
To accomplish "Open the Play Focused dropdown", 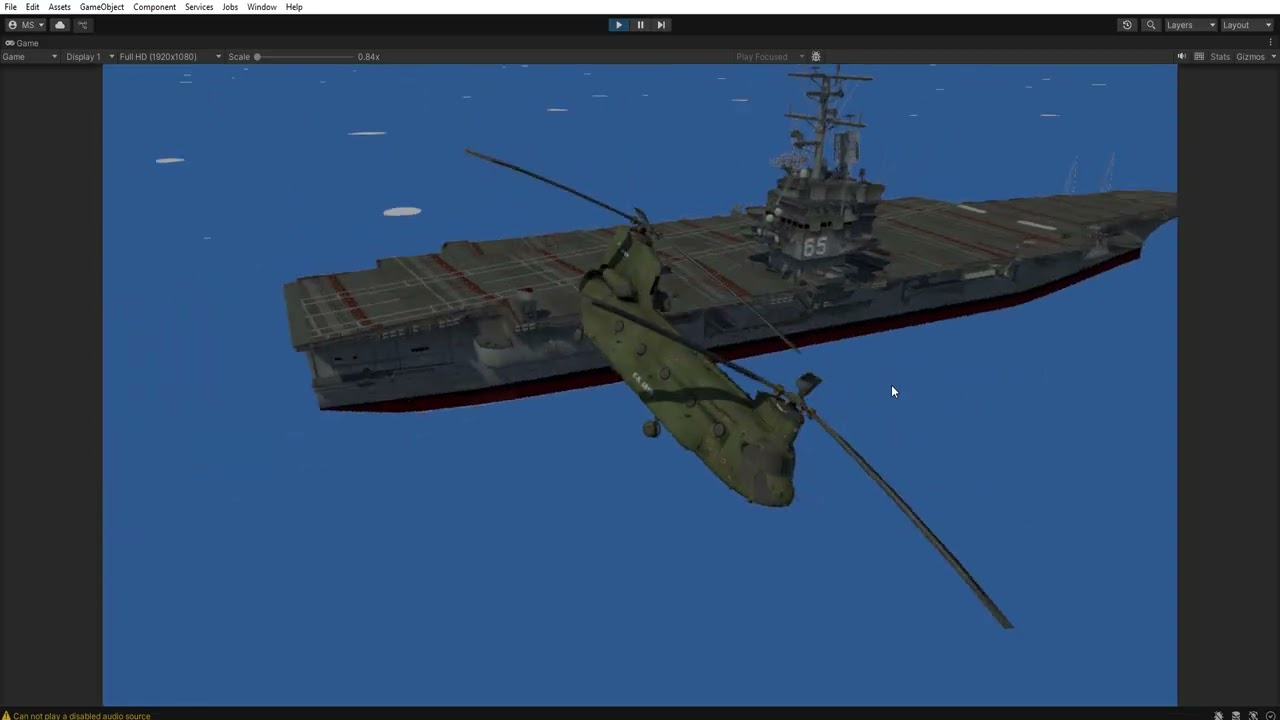I will point(770,57).
